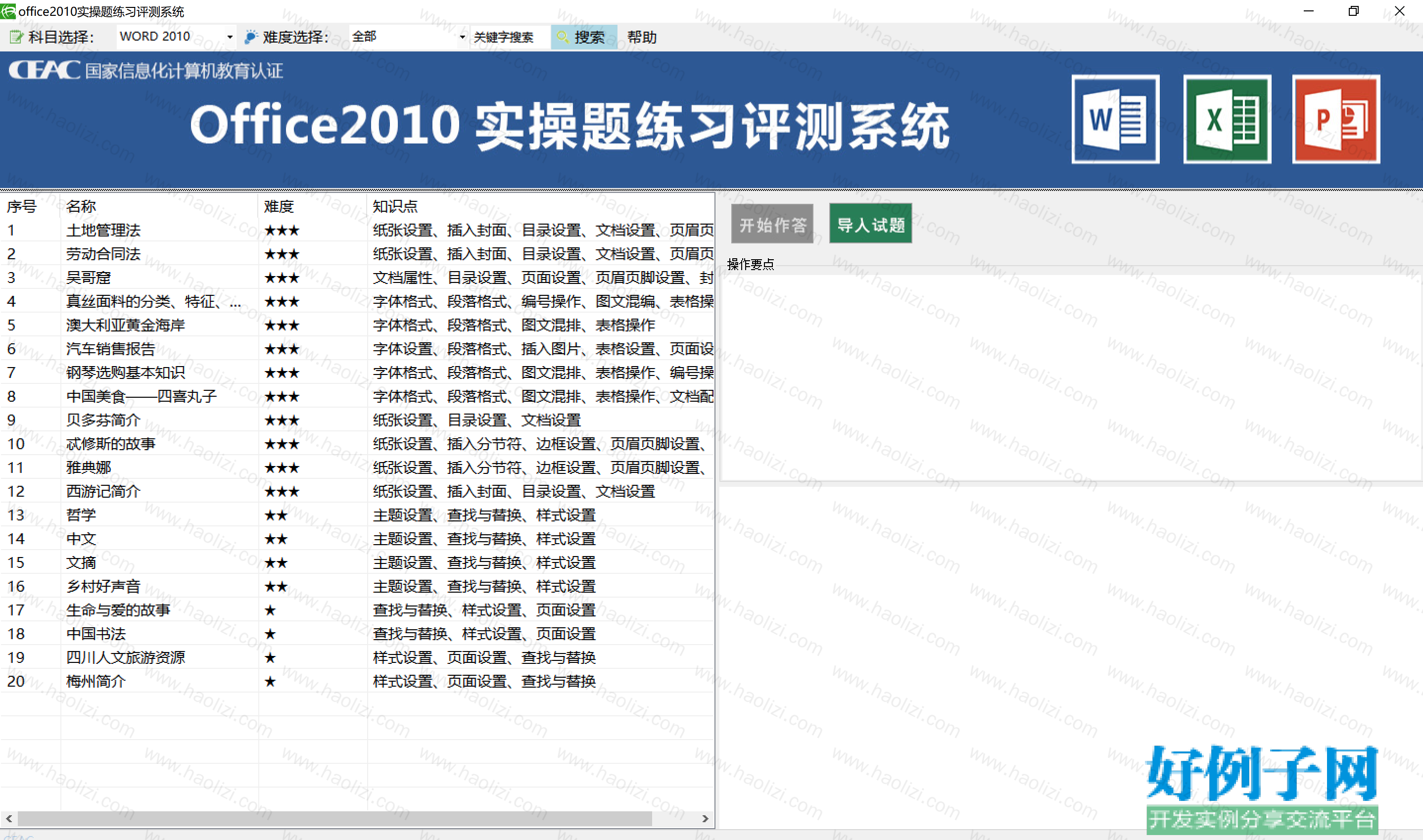Image resolution: width=1423 pixels, height=840 pixels.
Task: Select the row 汽车销售报告
Action: click(357, 349)
